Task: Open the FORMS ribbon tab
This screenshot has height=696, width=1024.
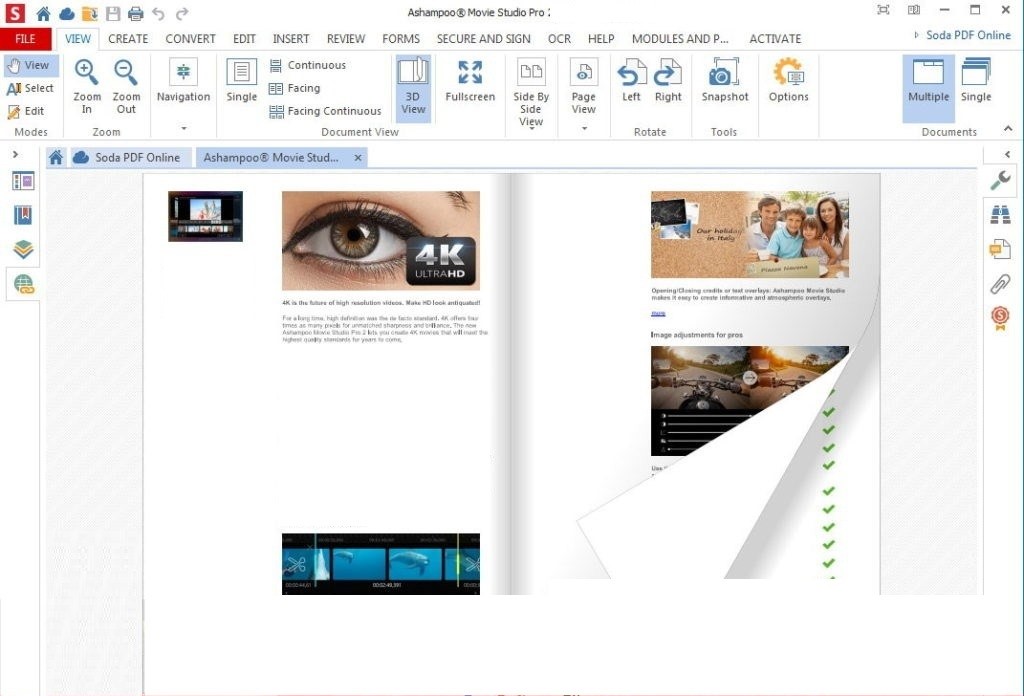Action: [x=401, y=39]
